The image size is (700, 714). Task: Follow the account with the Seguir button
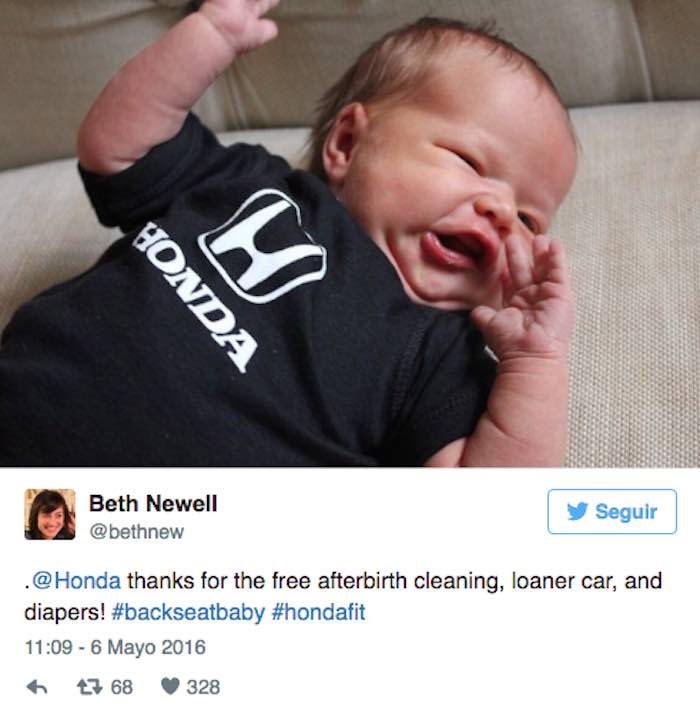tap(612, 511)
